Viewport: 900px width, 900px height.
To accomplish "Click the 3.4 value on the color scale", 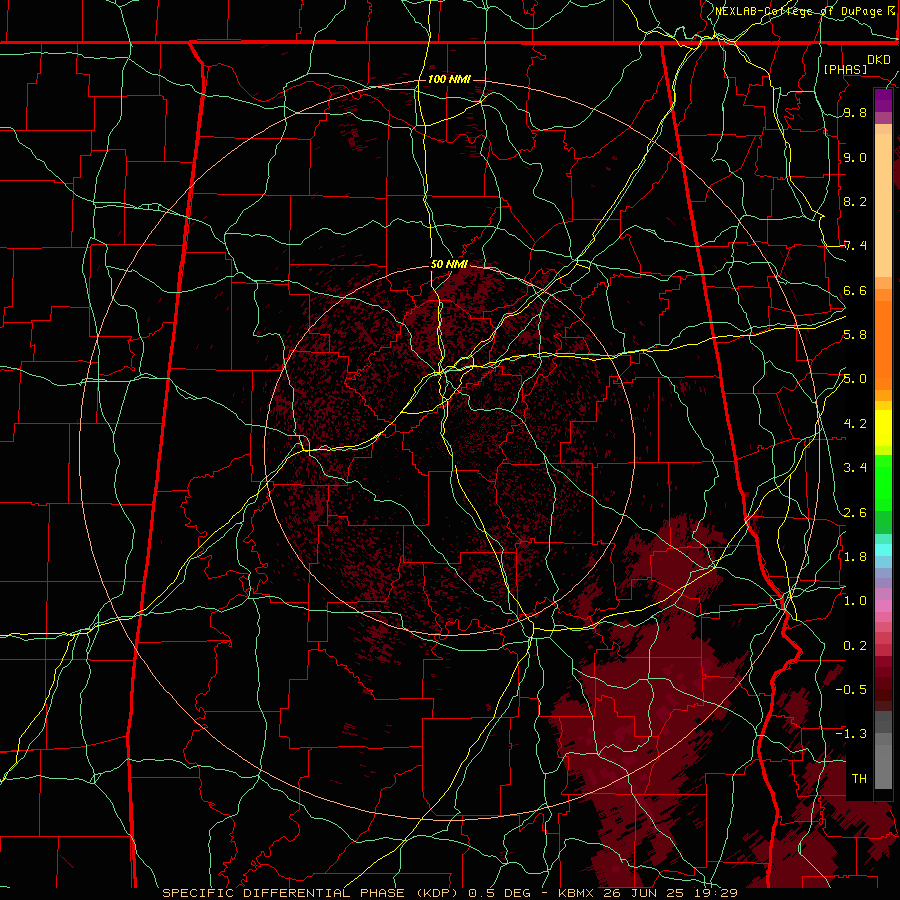I will click(855, 468).
